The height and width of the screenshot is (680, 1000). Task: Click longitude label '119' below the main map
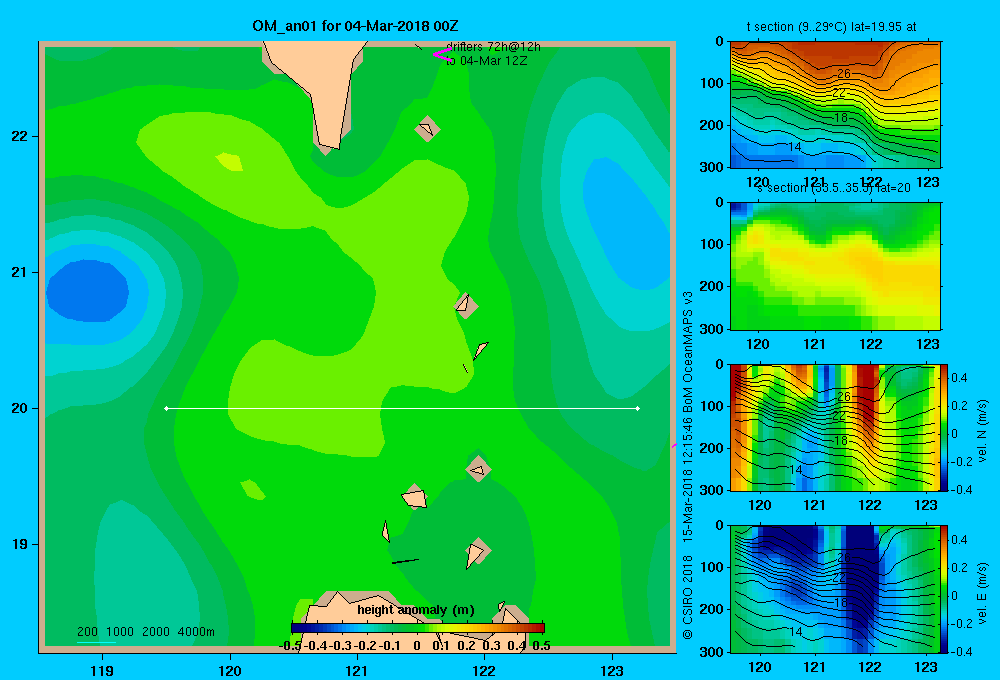(x=102, y=670)
